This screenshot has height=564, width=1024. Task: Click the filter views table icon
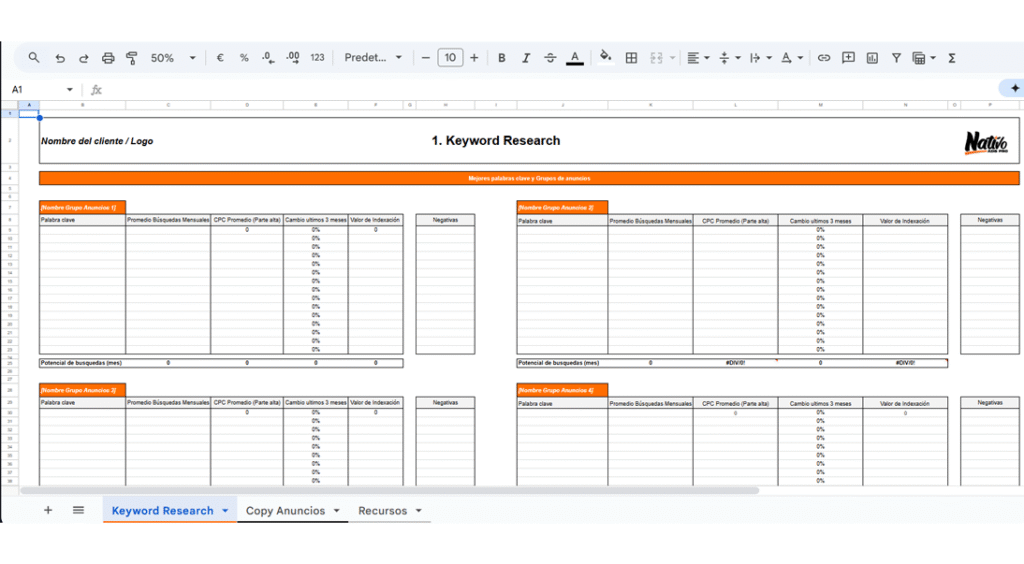(919, 58)
